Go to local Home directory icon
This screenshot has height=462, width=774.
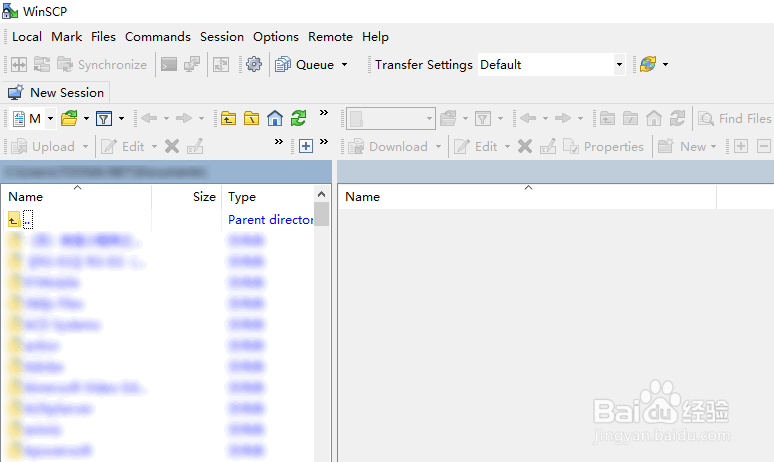click(275, 118)
